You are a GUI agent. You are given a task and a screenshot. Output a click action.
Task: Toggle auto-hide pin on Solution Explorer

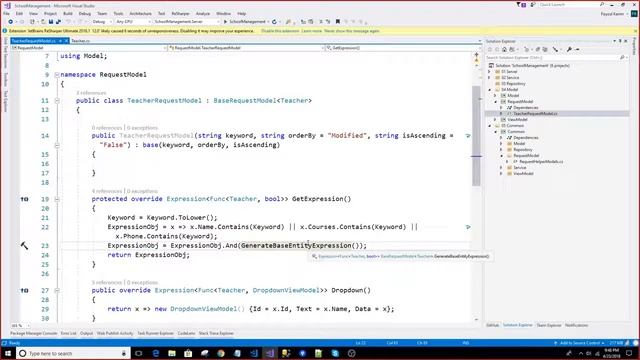[x=620, y=41]
